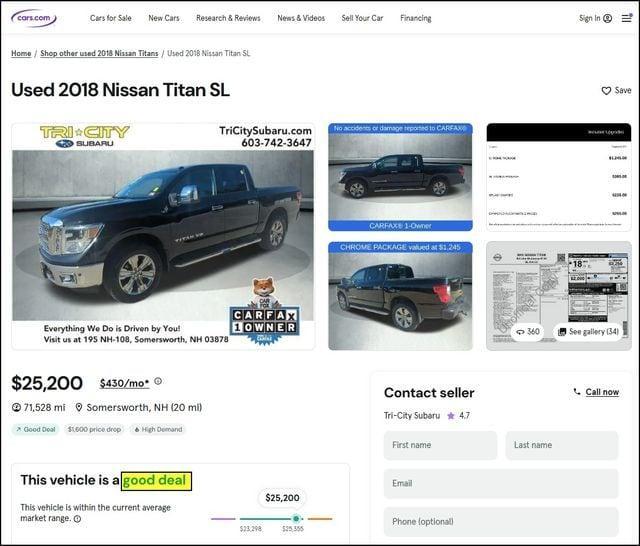Click the First name field
The image size is (640, 546).
tap(440, 445)
